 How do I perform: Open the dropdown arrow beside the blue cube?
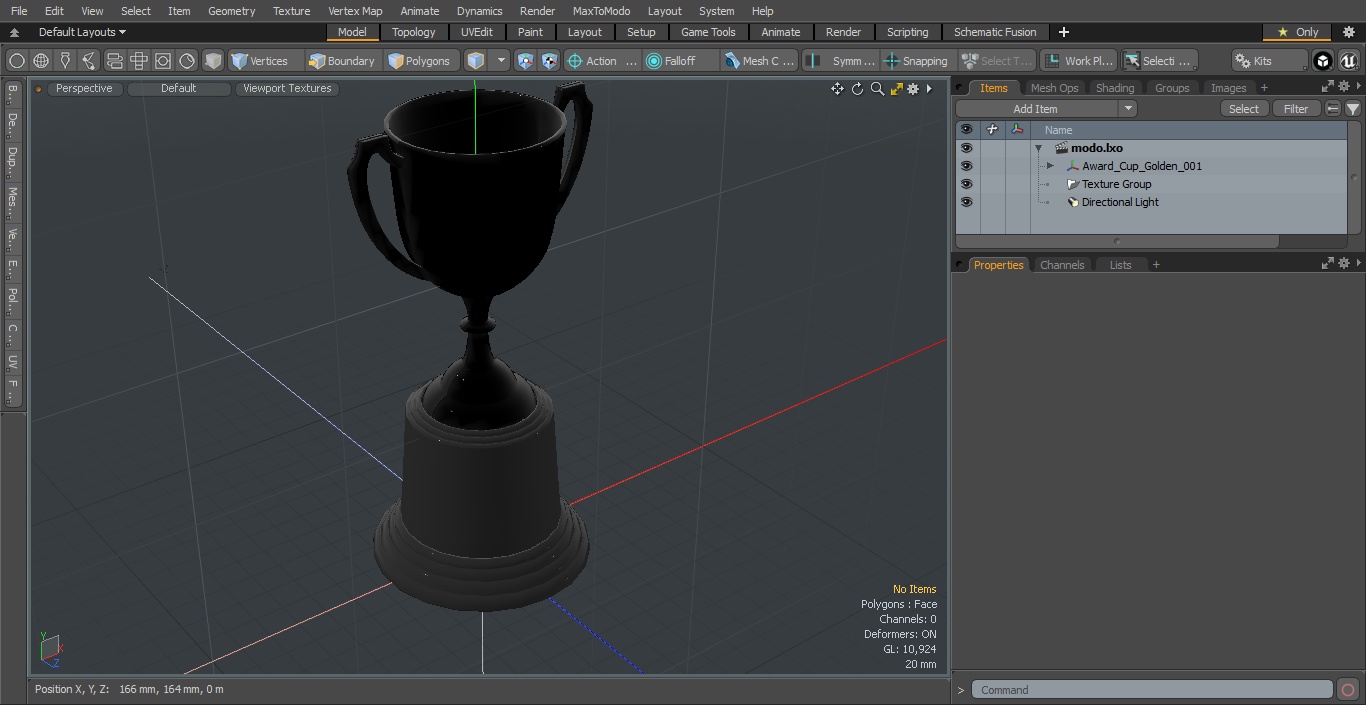tap(501, 61)
